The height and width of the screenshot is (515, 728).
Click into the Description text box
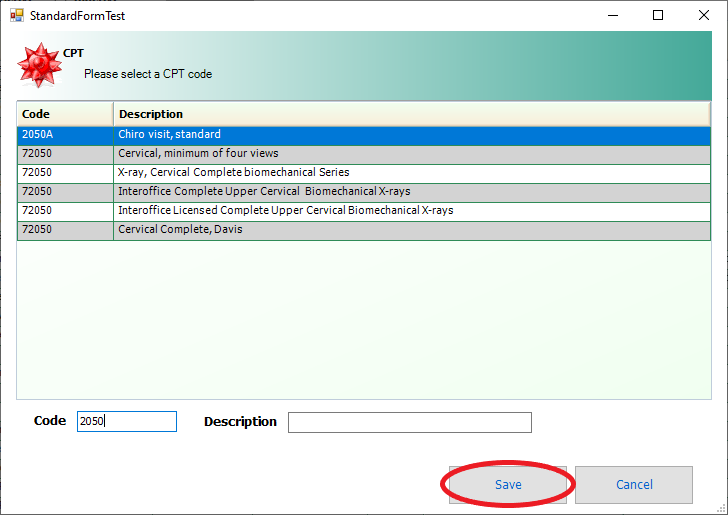(x=410, y=422)
